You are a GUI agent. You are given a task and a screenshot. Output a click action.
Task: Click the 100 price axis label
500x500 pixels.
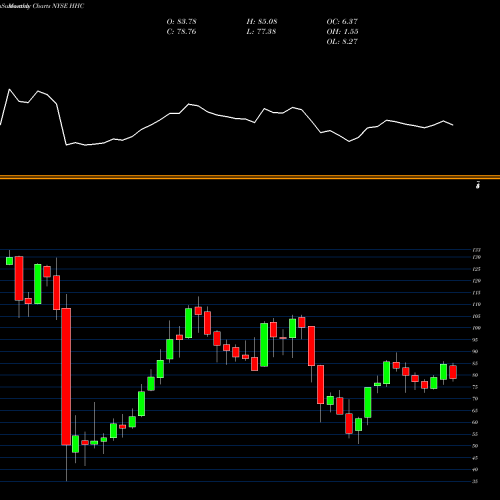point(476,328)
